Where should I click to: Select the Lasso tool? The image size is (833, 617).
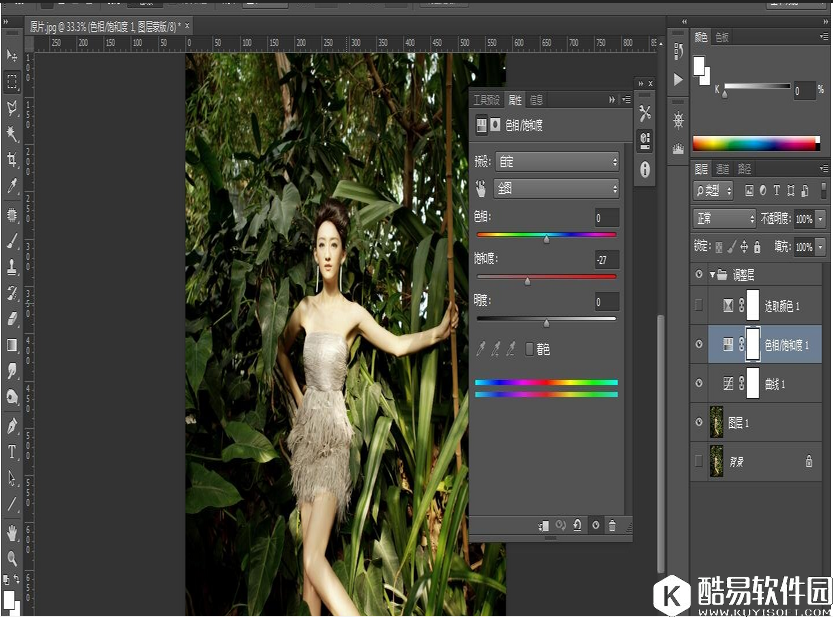(x=12, y=107)
